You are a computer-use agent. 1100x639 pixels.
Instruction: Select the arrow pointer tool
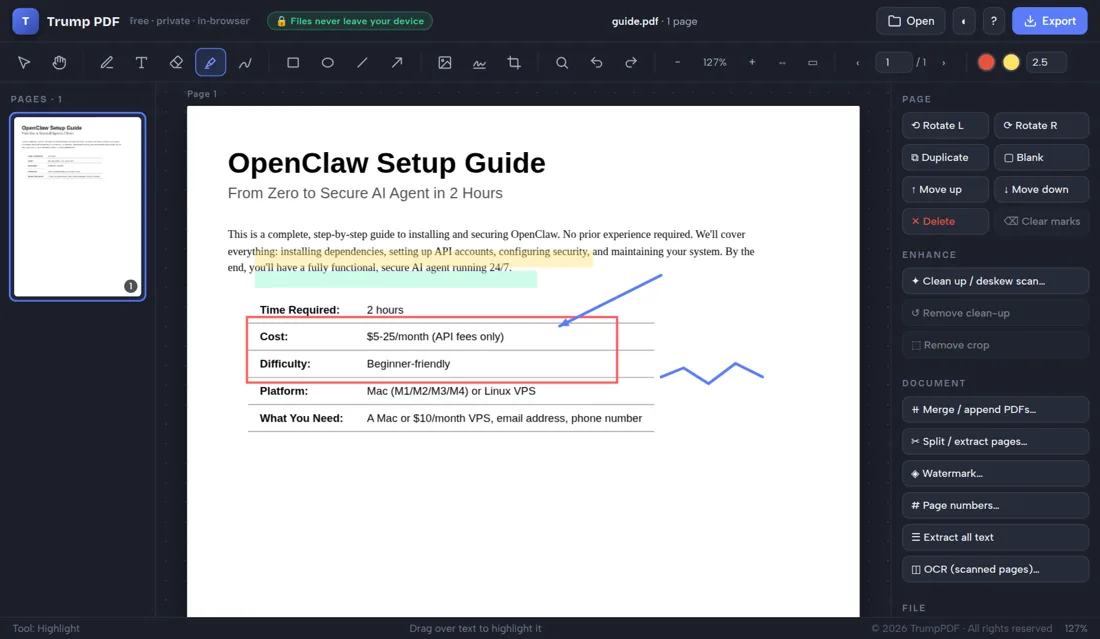24,62
